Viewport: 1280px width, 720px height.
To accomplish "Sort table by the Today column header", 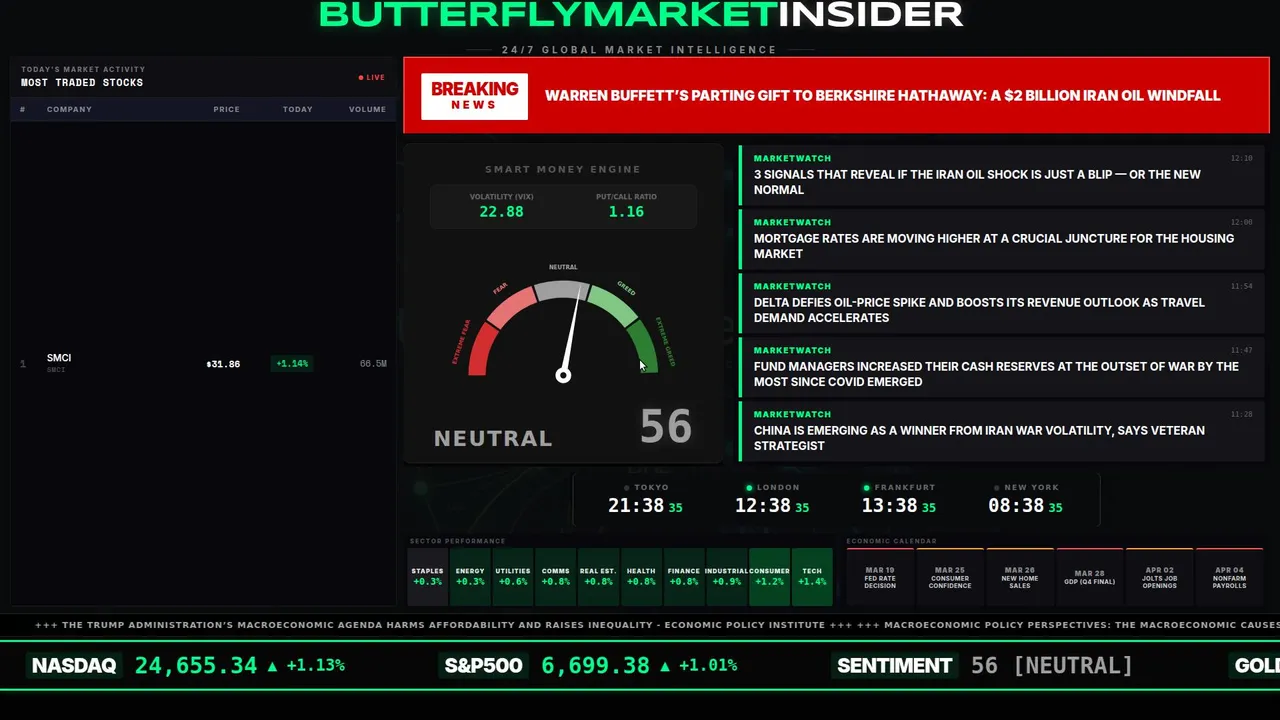I will click(x=297, y=109).
